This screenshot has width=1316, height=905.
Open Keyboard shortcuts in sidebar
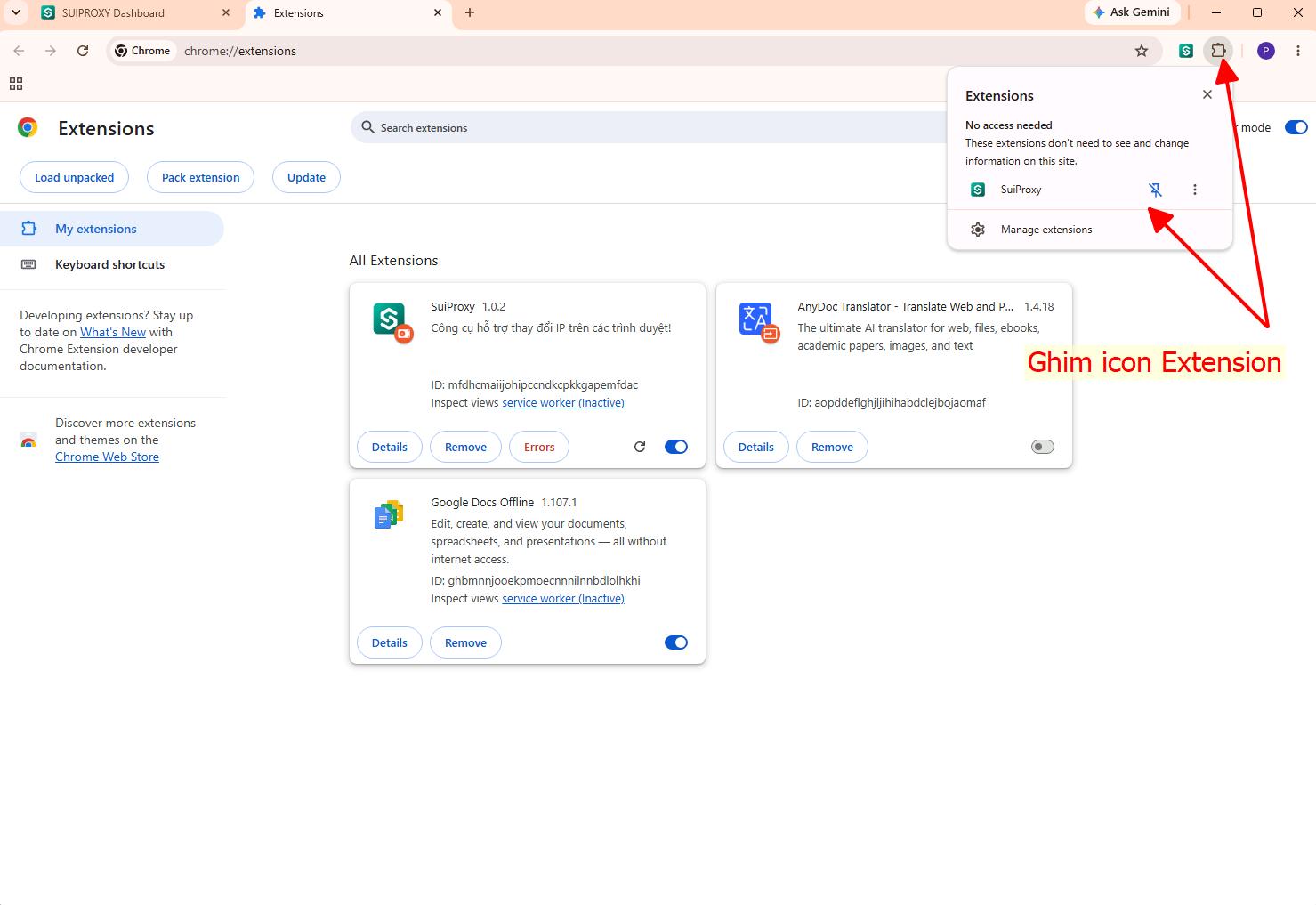point(112,264)
